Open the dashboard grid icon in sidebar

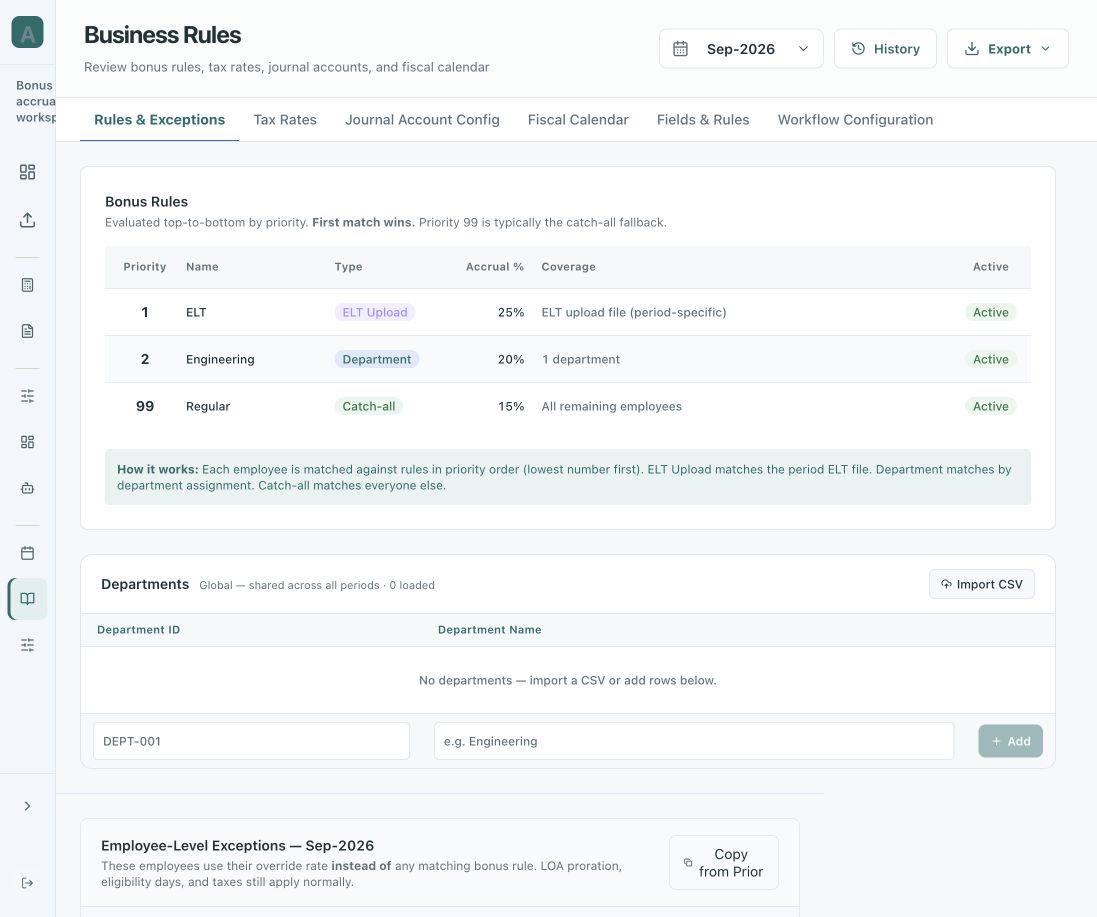coord(27,172)
